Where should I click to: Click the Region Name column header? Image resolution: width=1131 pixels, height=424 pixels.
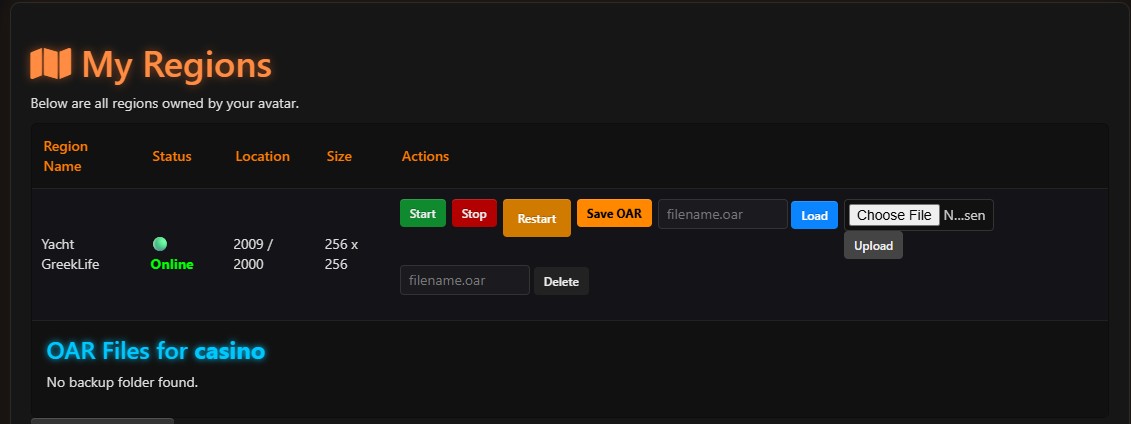click(66, 156)
